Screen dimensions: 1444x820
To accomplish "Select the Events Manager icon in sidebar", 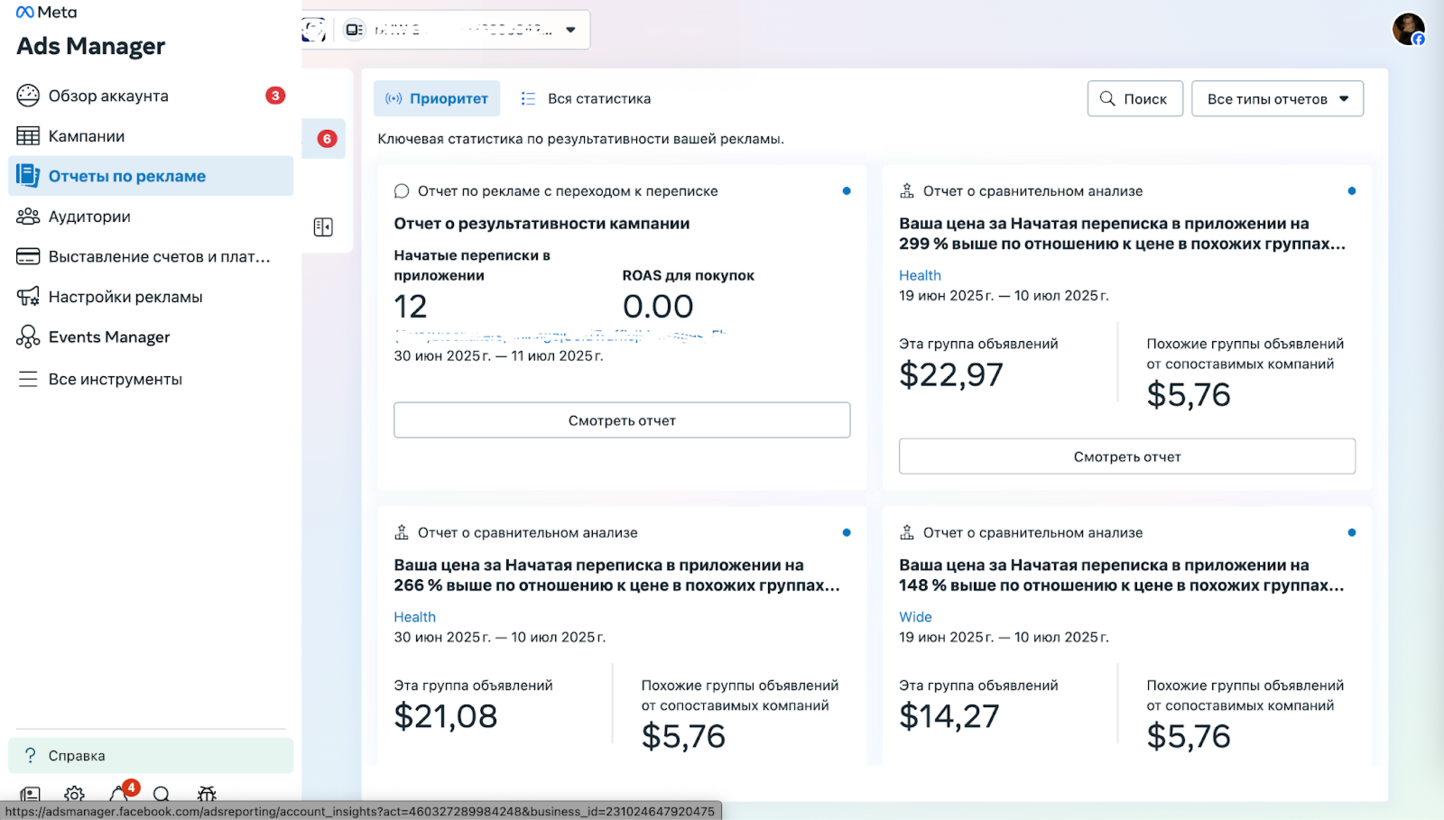I will pos(28,337).
